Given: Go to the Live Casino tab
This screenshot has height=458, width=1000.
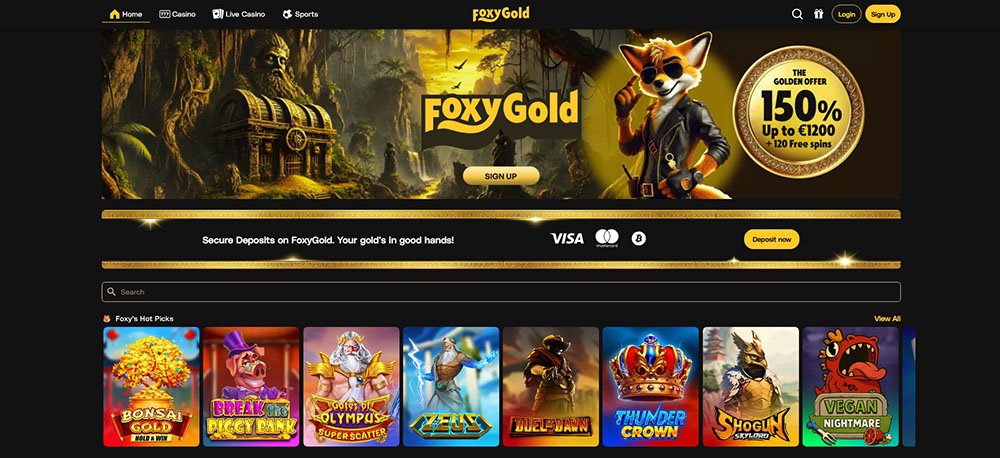Looking at the screenshot, I should pos(239,14).
